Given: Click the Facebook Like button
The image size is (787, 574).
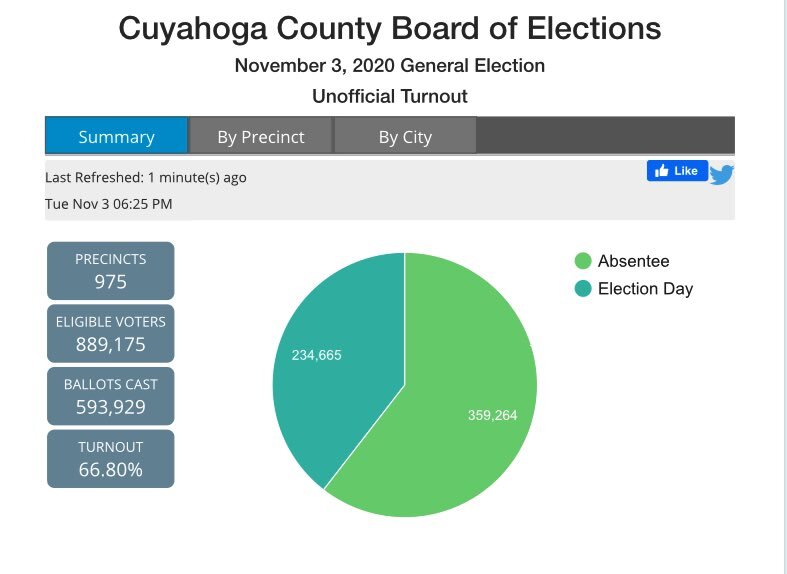Looking at the screenshot, I should coord(677,171).
